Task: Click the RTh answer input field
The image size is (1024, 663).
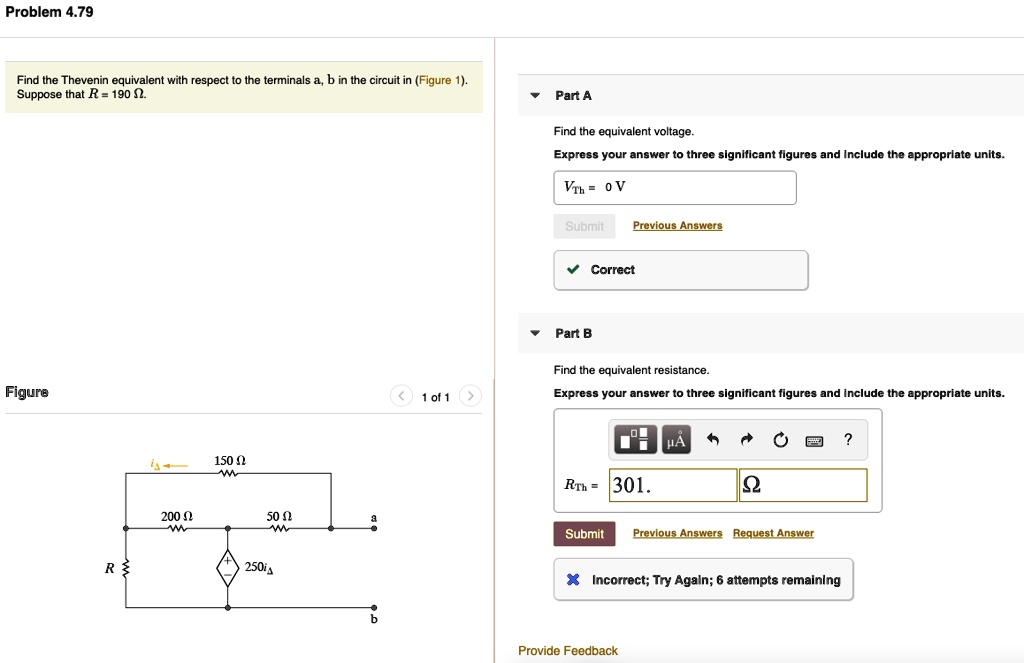Action: (x=671, y=484)
